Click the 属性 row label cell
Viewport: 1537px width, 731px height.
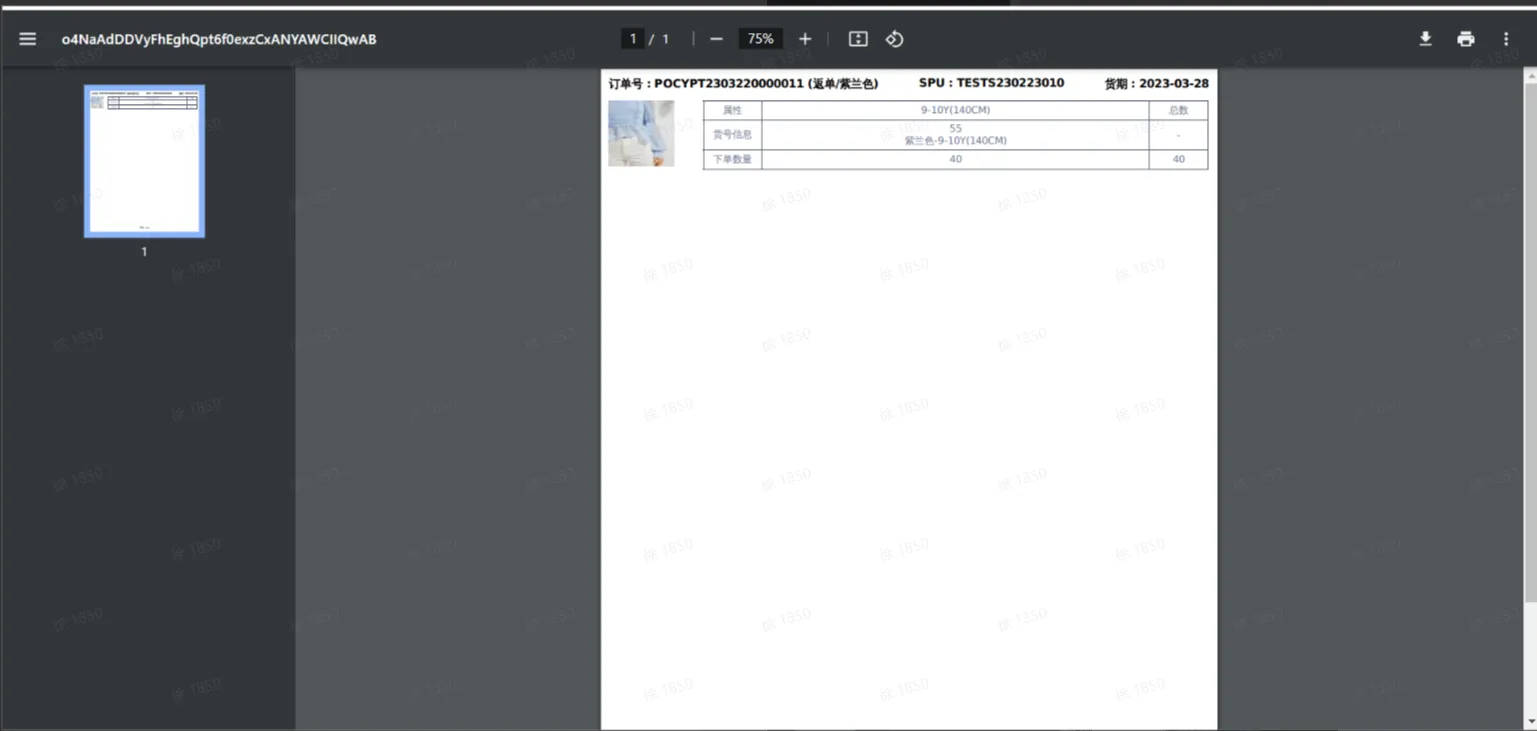[x=732, y=110]
